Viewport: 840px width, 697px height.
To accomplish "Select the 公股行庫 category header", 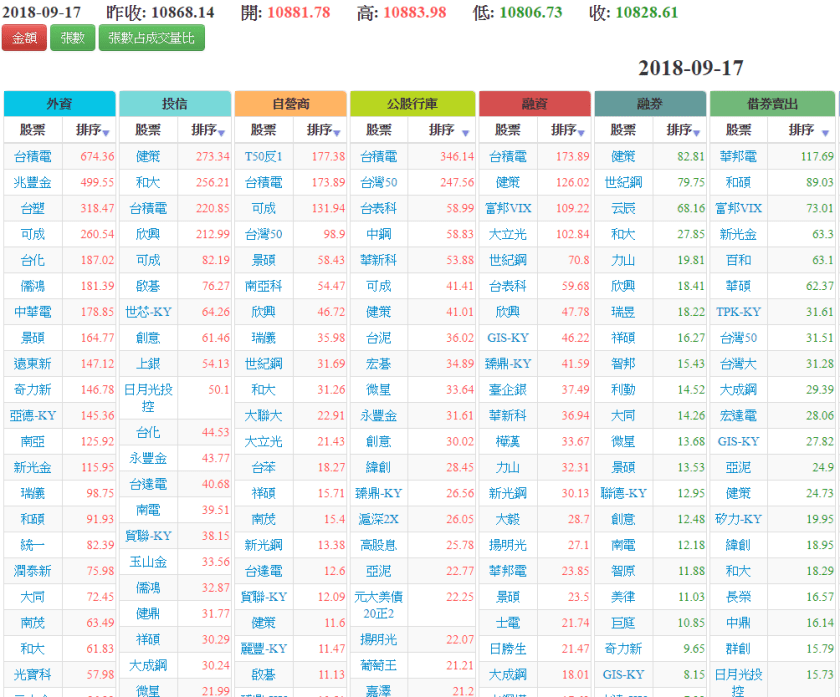I will 412,104.
